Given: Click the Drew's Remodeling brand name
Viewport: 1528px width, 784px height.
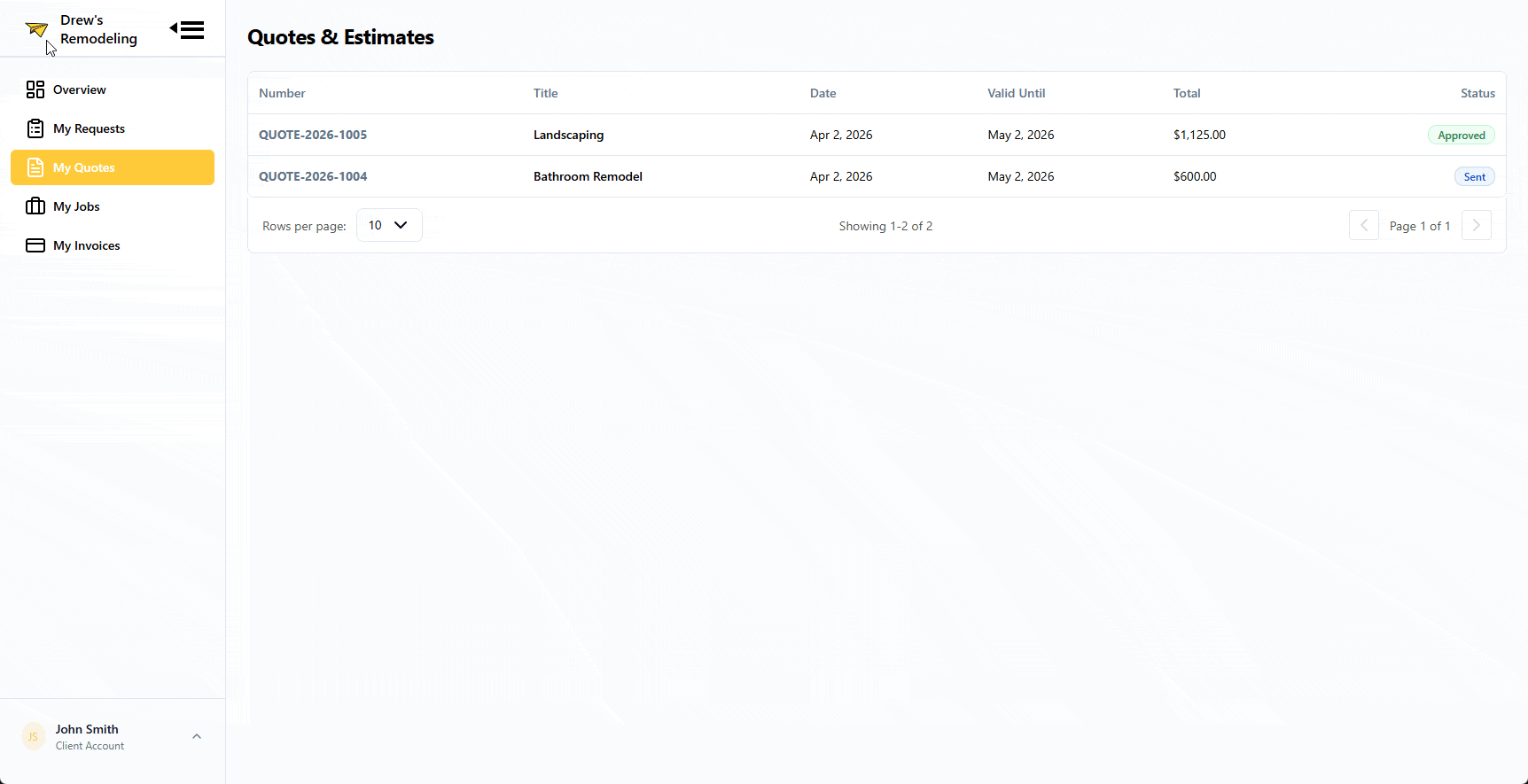Looking at the screenshot, I should (98, 29).
